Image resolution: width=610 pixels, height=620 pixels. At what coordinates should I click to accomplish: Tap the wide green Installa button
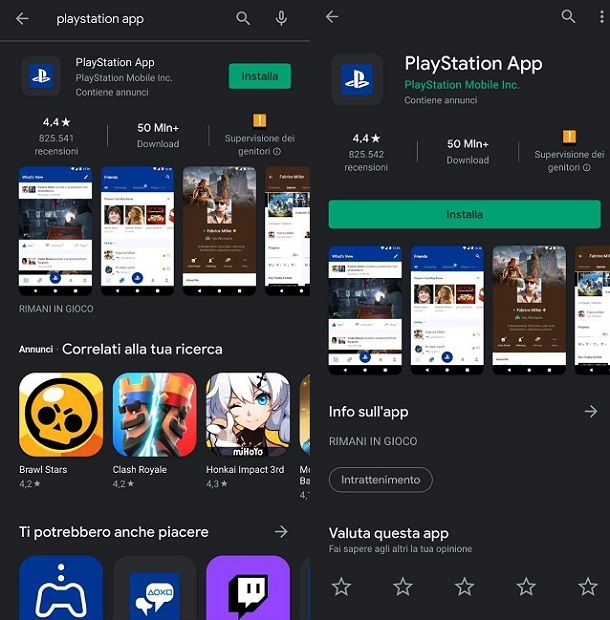465,214
